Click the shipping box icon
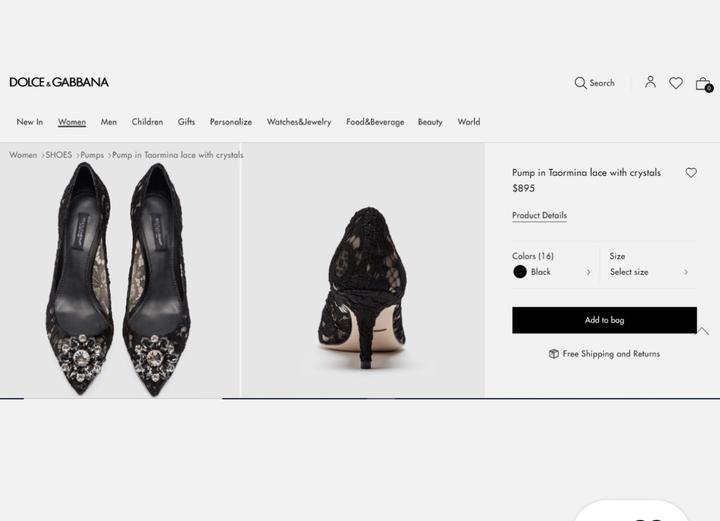The image size is (720, 521). [x=554, y=354]
